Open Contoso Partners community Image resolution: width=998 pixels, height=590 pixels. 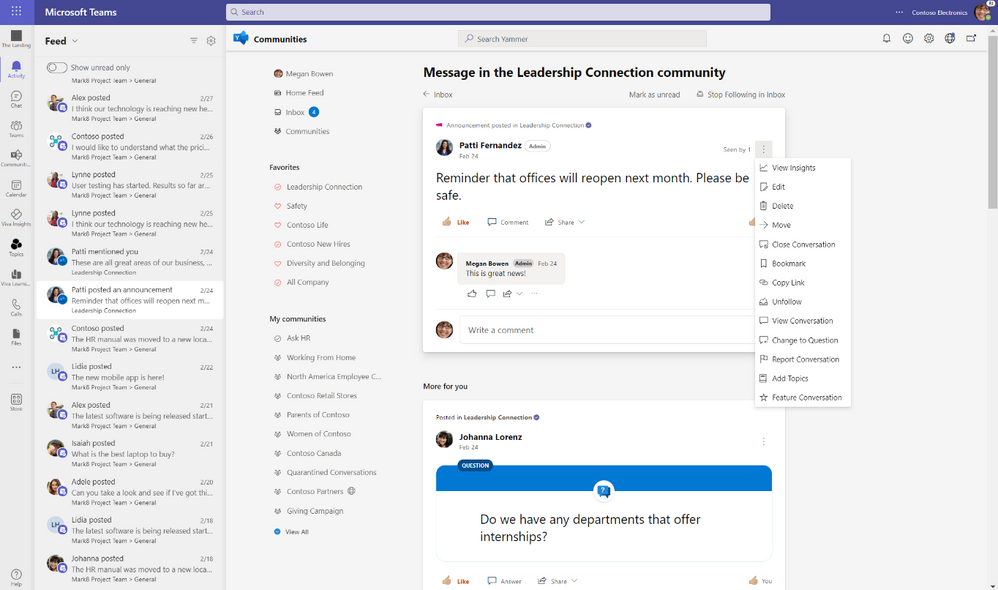point(314,491)
